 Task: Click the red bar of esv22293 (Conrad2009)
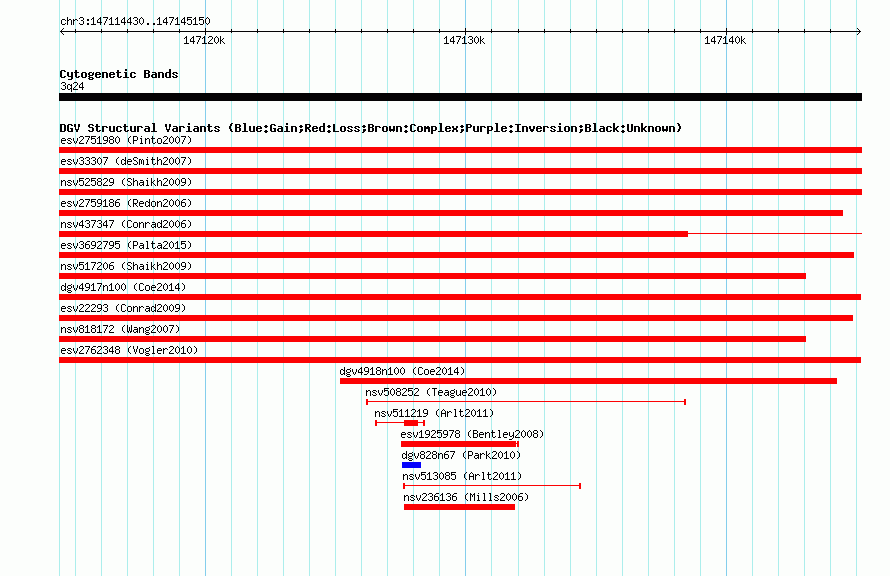(456, 318)
